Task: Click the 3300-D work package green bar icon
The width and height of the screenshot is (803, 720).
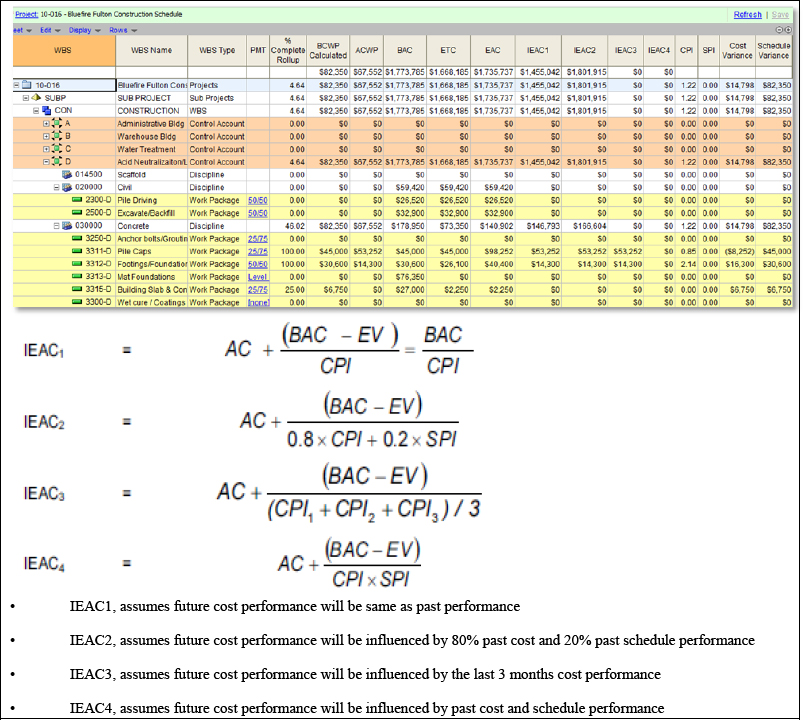Action: (77, 302)
